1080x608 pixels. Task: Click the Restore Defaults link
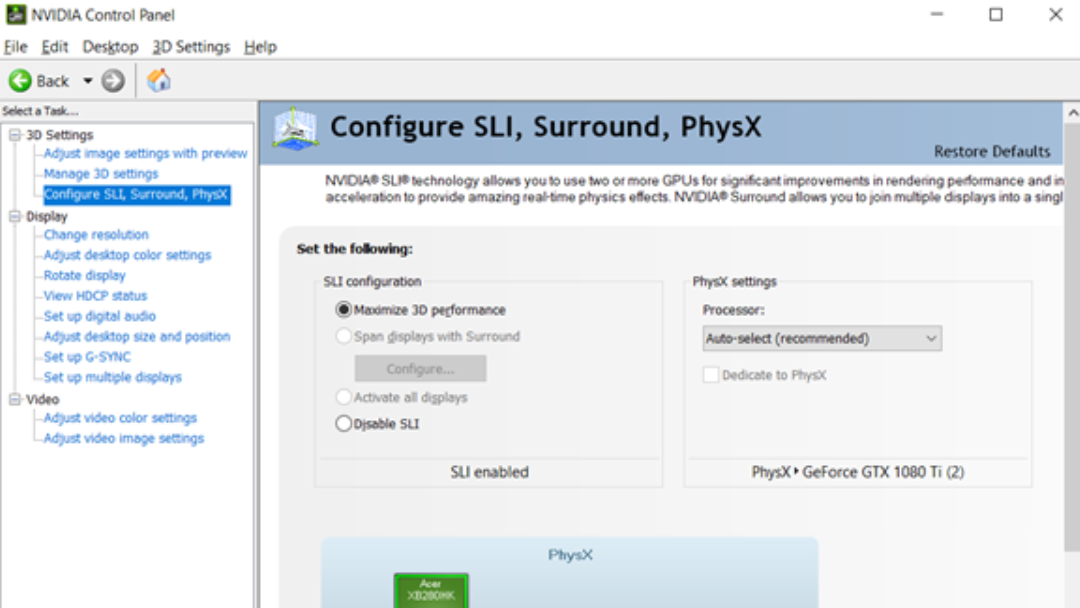(992, 151)
